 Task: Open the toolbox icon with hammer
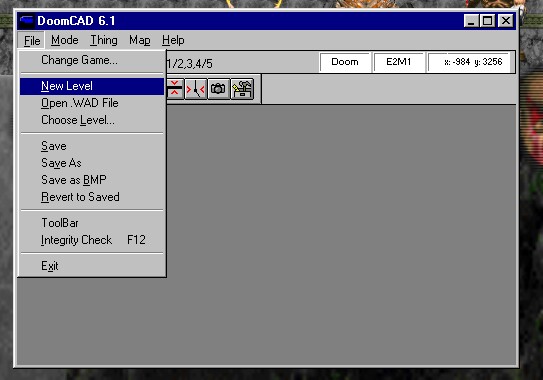242,89
